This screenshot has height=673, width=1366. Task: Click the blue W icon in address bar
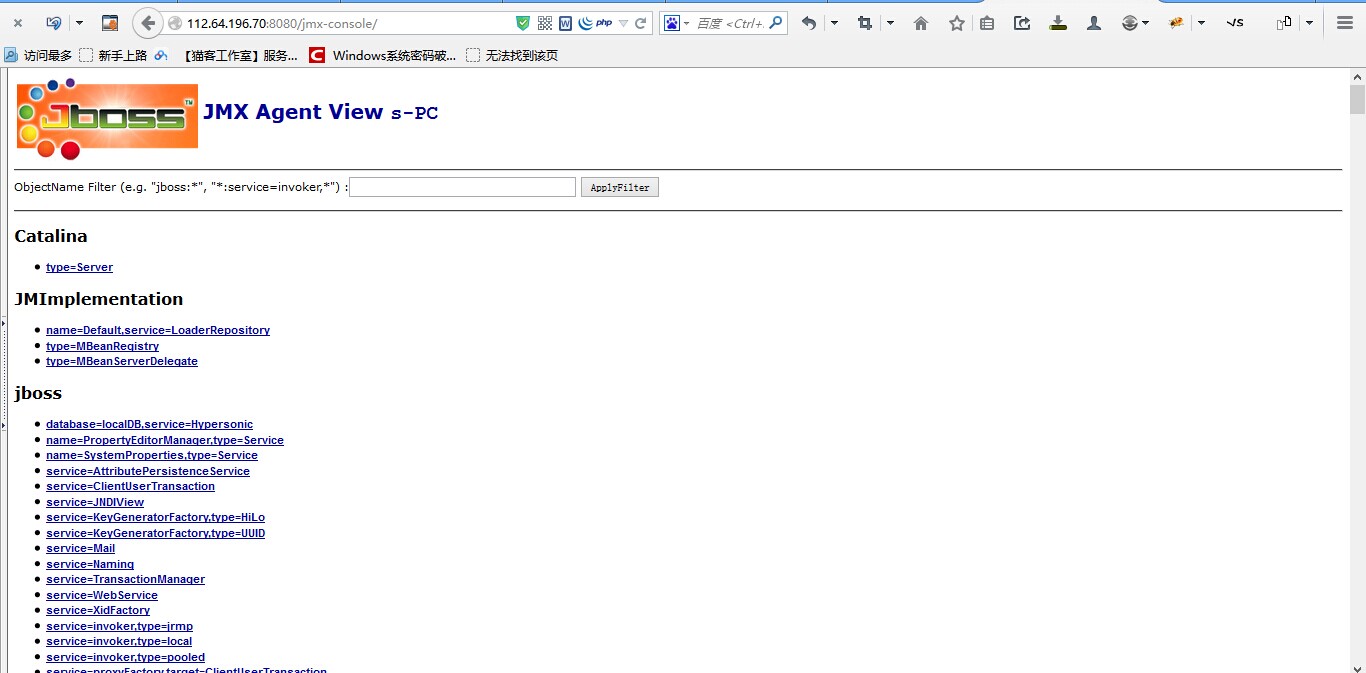pyautogui.click(x=566, y=23)
